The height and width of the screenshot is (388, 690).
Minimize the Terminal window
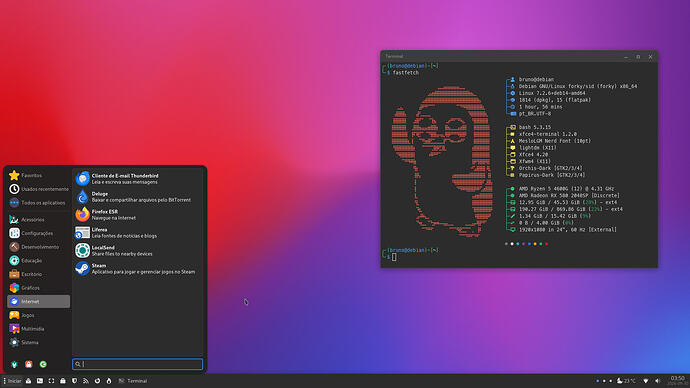coord(626,57)
